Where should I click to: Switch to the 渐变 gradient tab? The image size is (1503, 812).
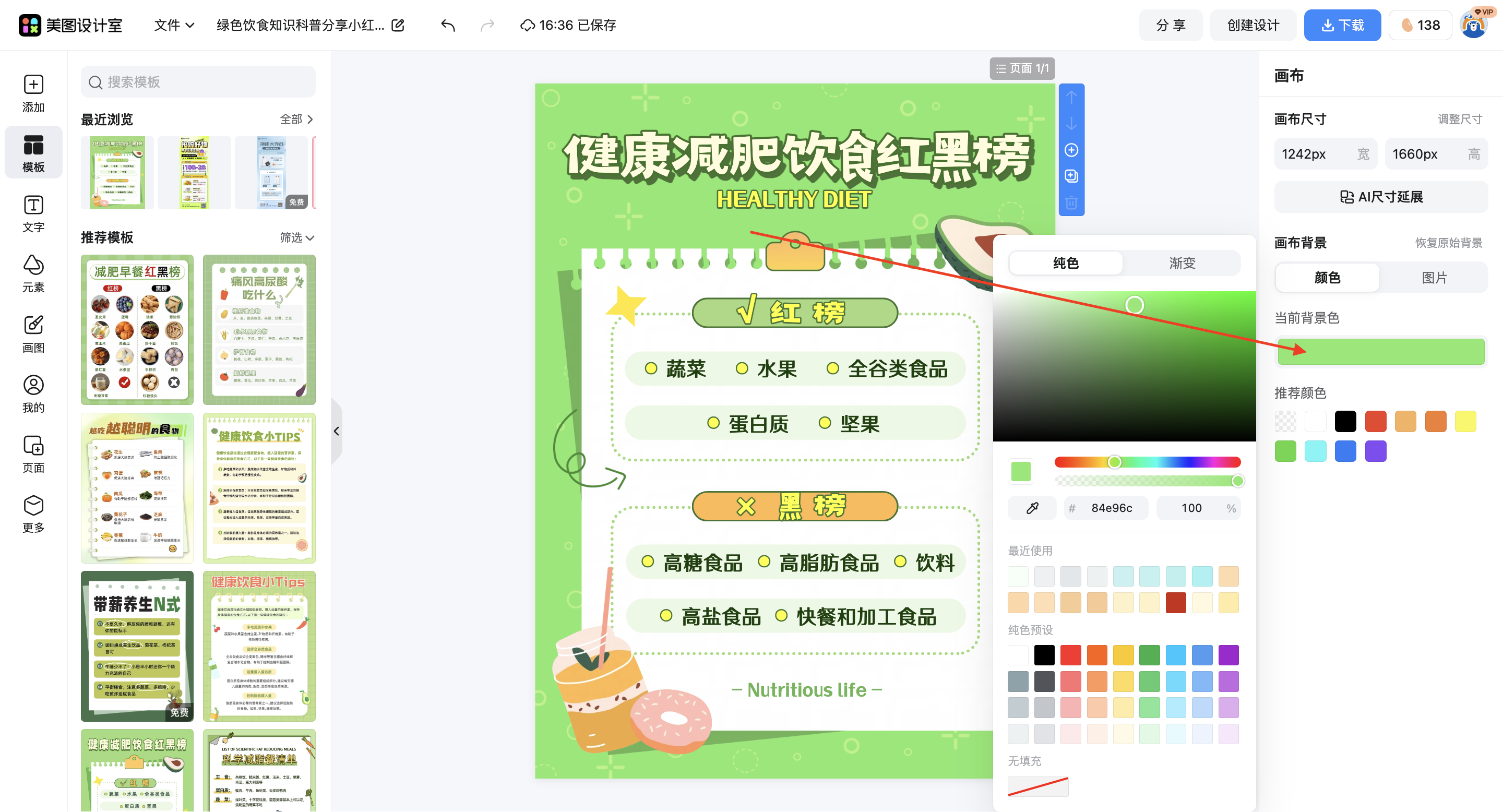click(x=1182, y=263)
